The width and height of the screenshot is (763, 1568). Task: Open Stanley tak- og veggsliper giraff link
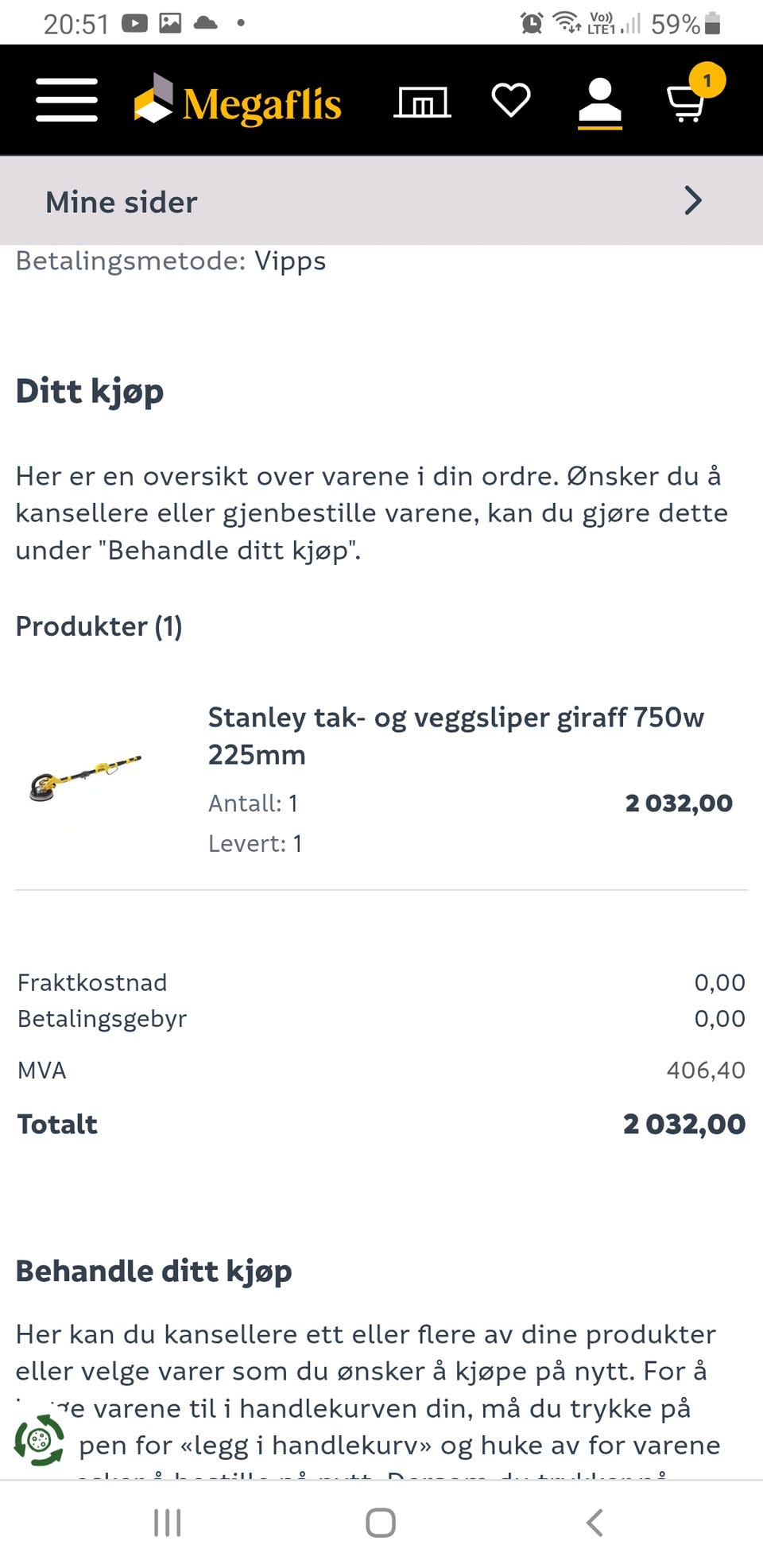[456, 736]
